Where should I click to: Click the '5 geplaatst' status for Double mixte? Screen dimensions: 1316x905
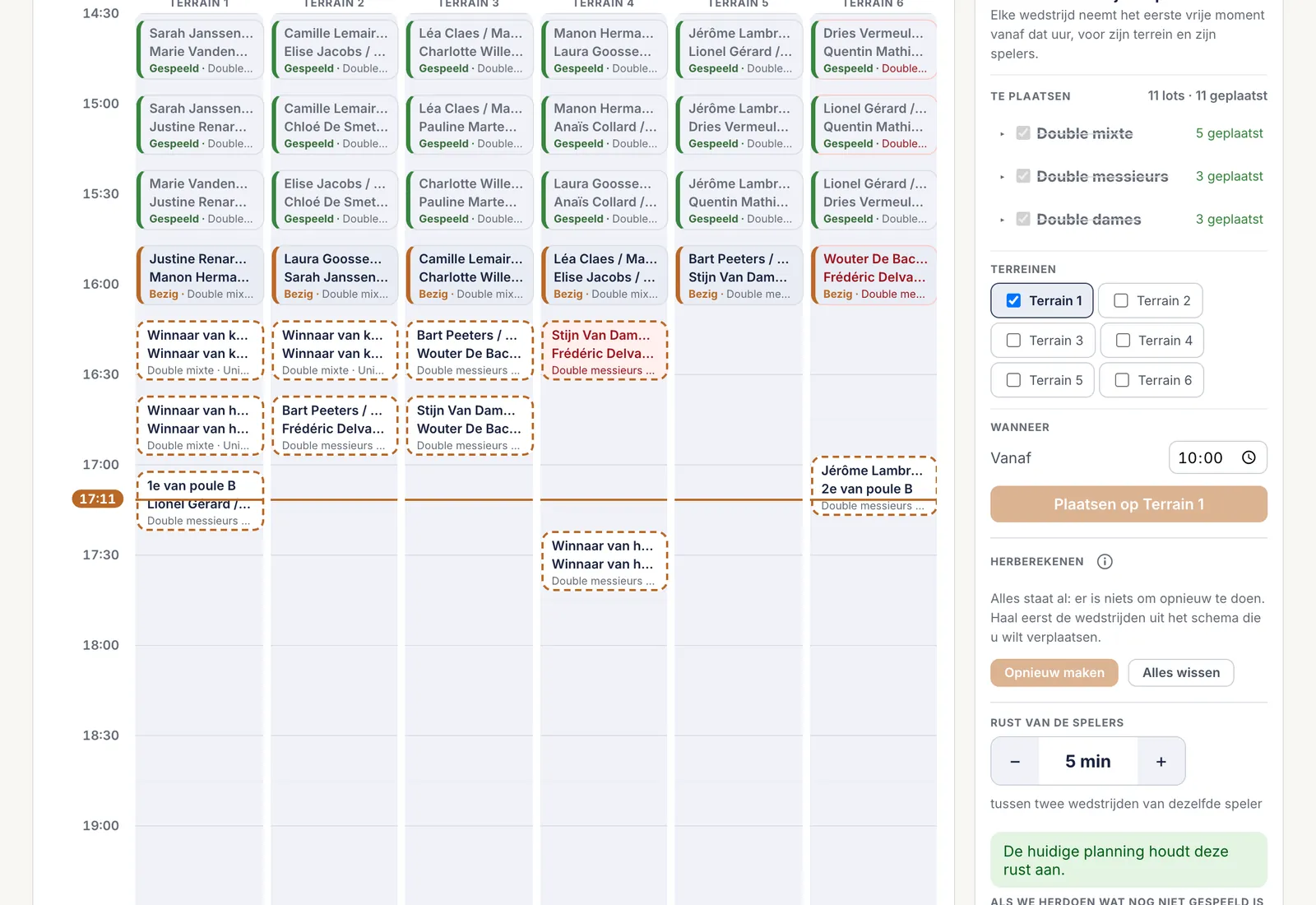point(1229,133)
